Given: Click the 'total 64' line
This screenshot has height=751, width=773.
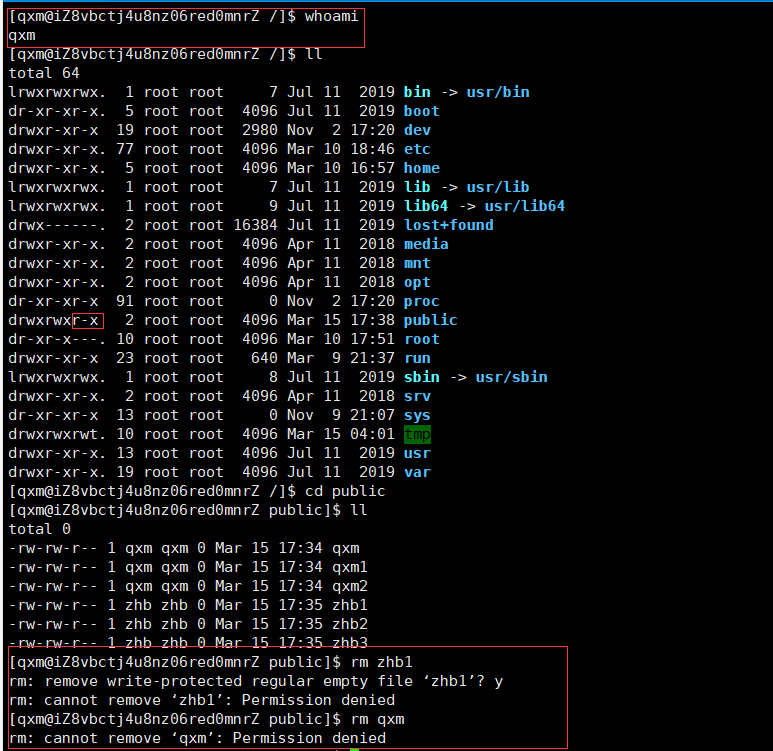Looking at the screenshot, I should click(44, 73).
